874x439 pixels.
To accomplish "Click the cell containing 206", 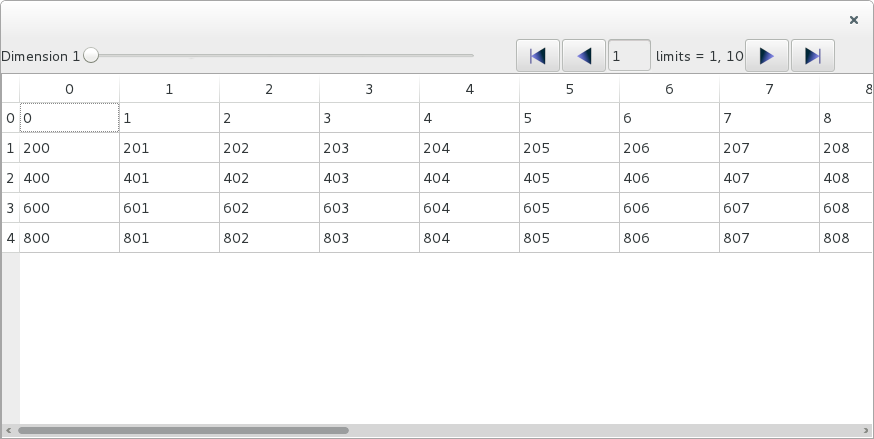I will click(x=669, y=148).
